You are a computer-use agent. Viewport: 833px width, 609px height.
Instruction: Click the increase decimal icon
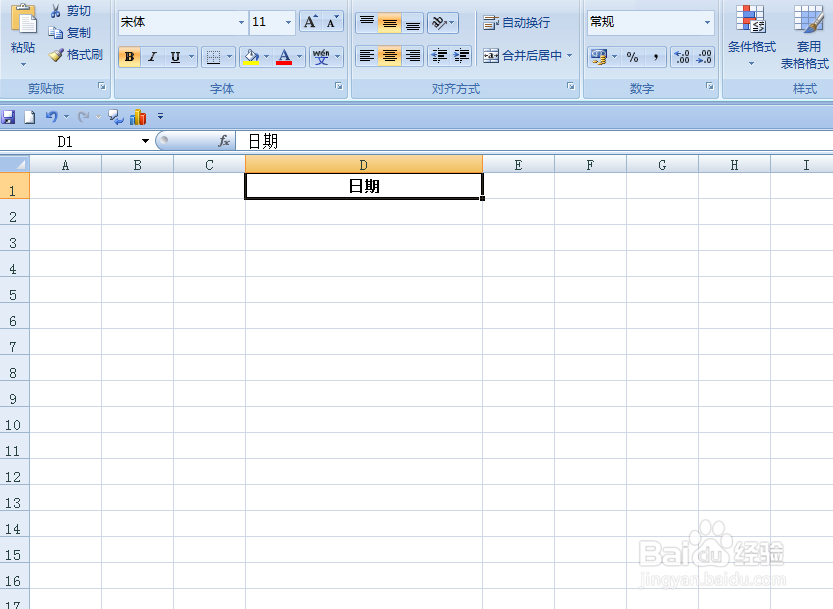coord(682,57)
